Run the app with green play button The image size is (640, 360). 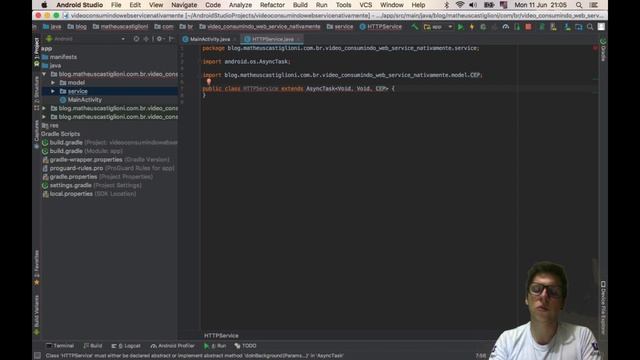click(x=460, y=27)
